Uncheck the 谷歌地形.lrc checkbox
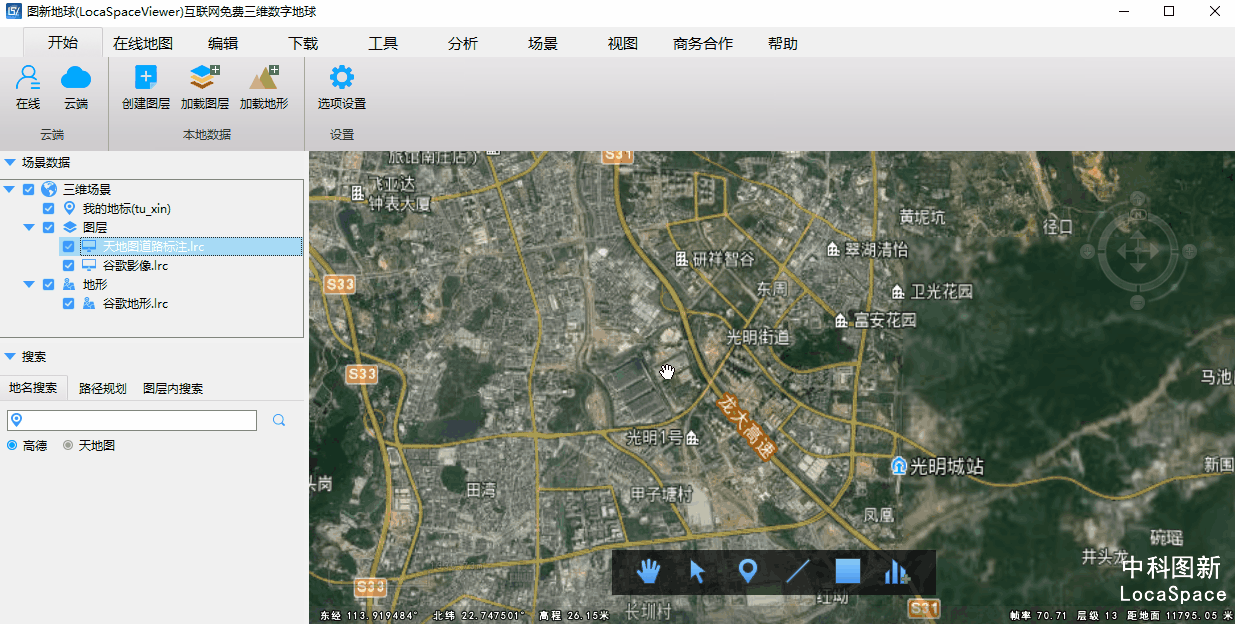The width and height of the screenshot is (1235, 624). point(69,303)
